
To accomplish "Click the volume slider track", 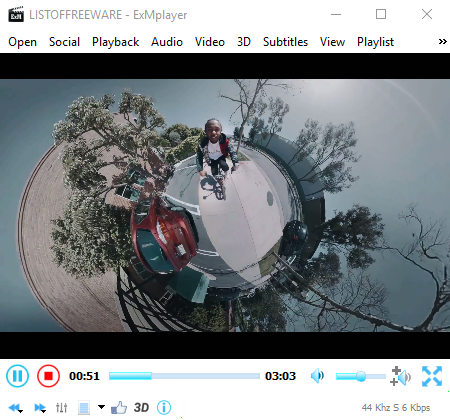I will point(360,376).
